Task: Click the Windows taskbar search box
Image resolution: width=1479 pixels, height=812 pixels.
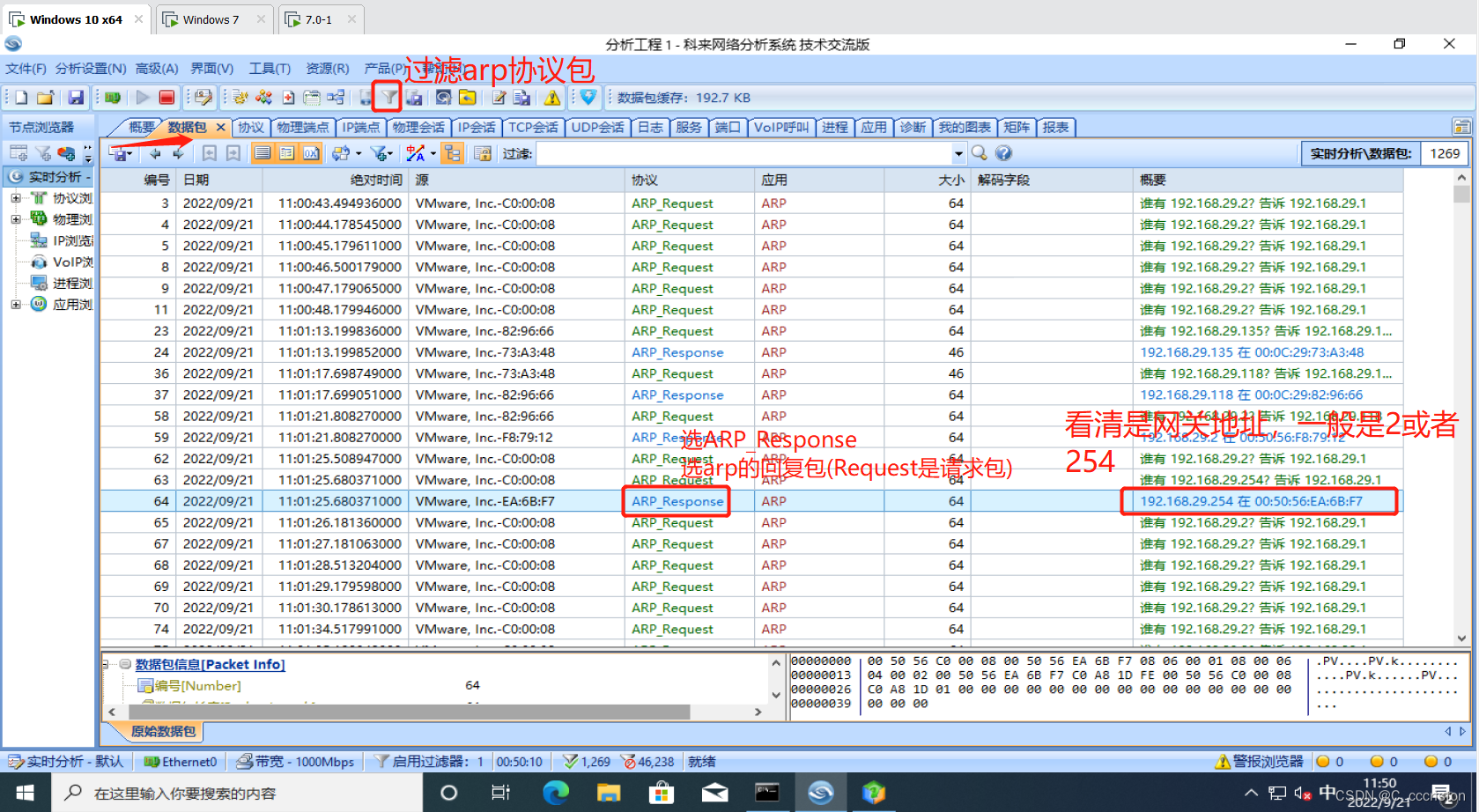Action: pos(236,793)
